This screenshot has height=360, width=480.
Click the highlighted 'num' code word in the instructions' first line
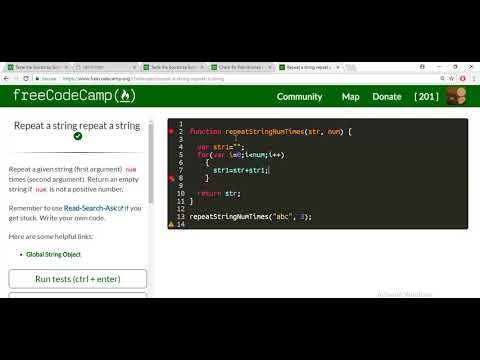[x=131, y=170]
